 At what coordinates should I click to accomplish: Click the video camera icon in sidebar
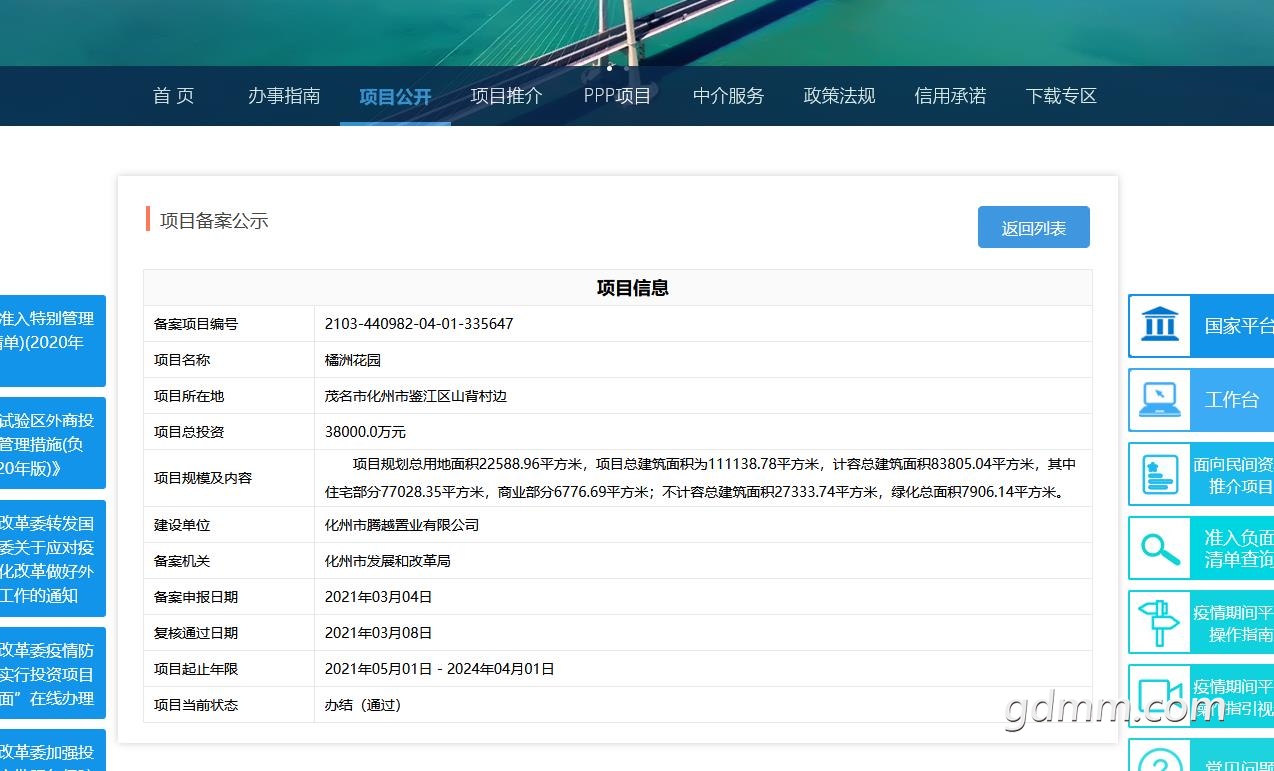[1160, 695]
